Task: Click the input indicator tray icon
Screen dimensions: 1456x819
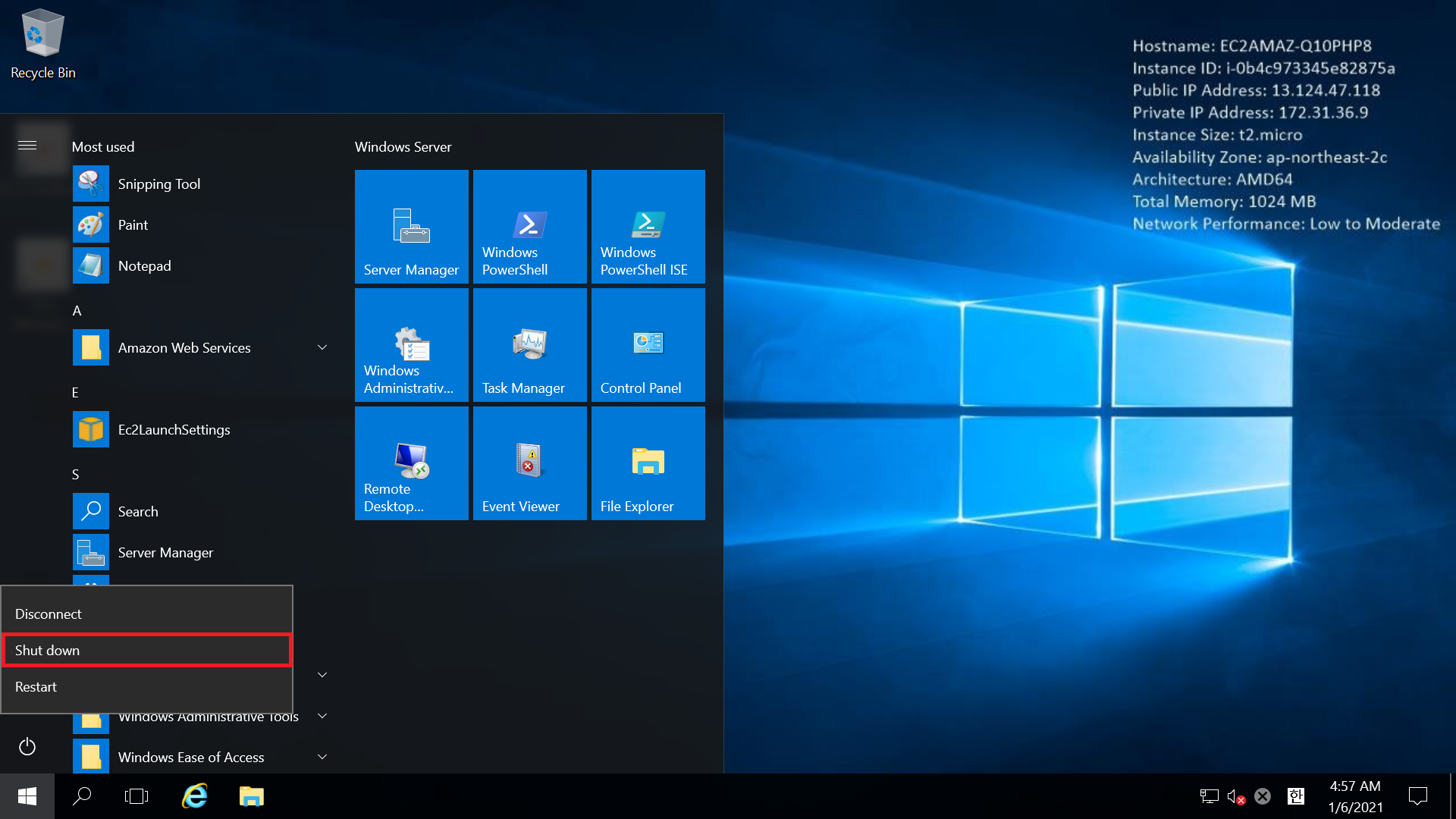Action: pos(1296,796)
